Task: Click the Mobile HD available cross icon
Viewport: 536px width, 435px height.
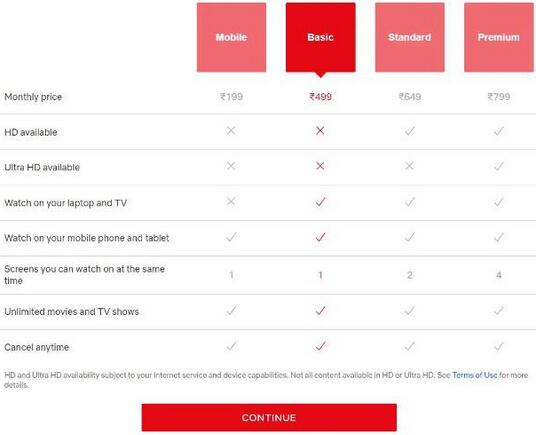Action: (x=231, y=131)
